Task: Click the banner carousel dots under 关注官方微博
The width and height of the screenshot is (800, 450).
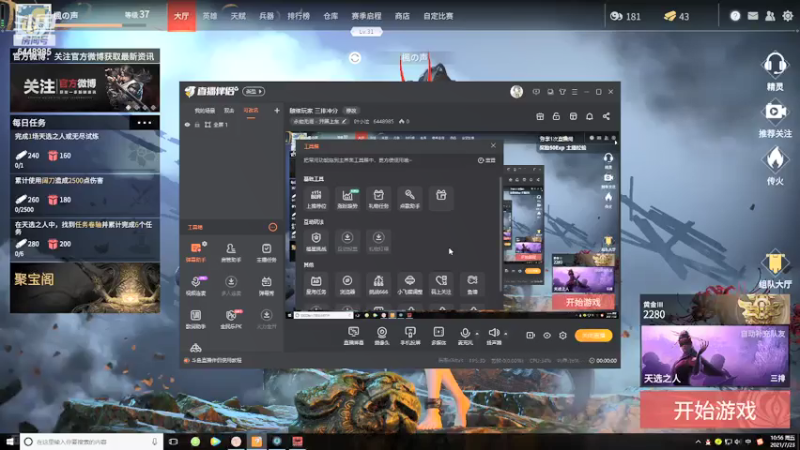Action: [x=141, y=108]
